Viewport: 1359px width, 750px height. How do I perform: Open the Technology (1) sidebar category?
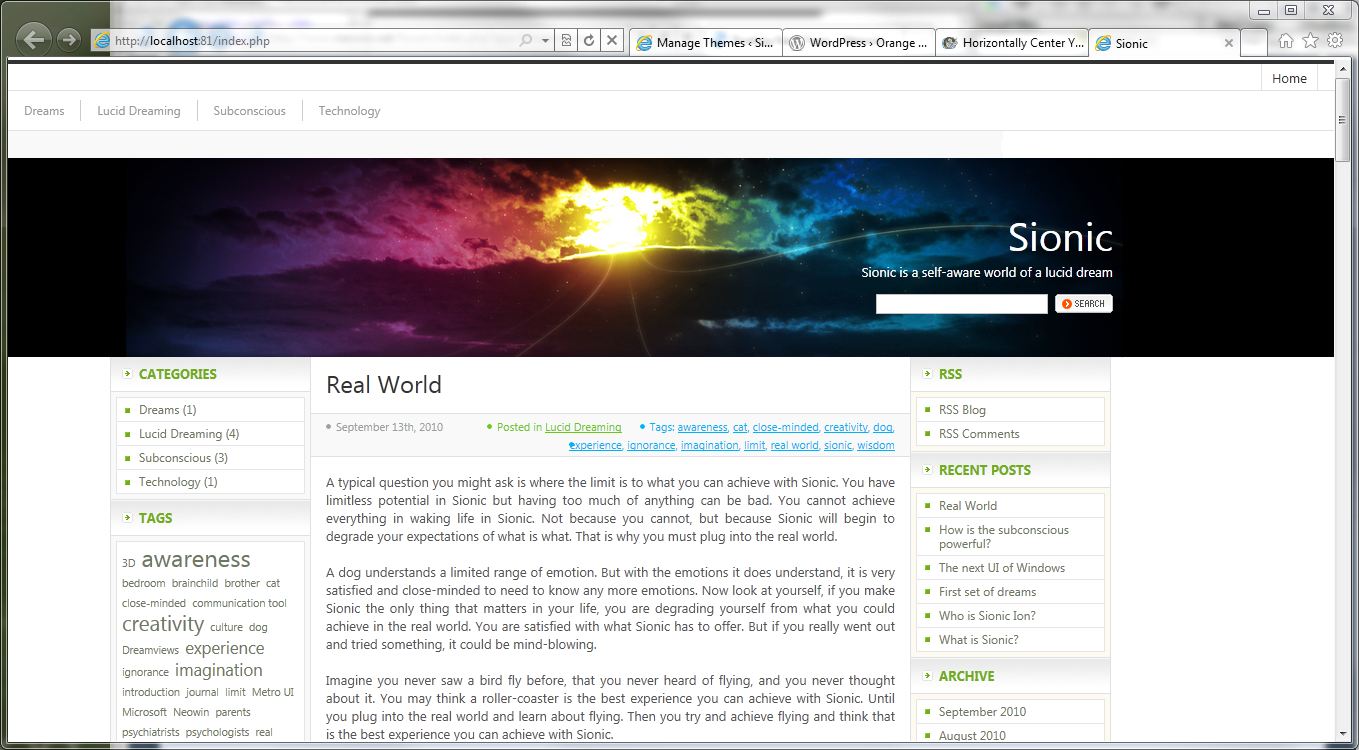178,482
